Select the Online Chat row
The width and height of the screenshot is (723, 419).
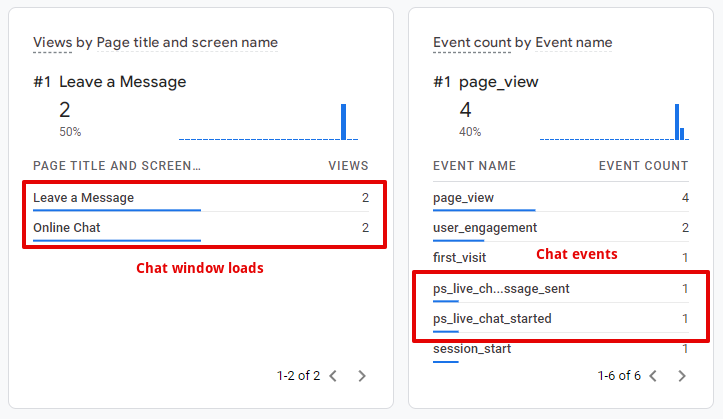(x=67, y=228)
